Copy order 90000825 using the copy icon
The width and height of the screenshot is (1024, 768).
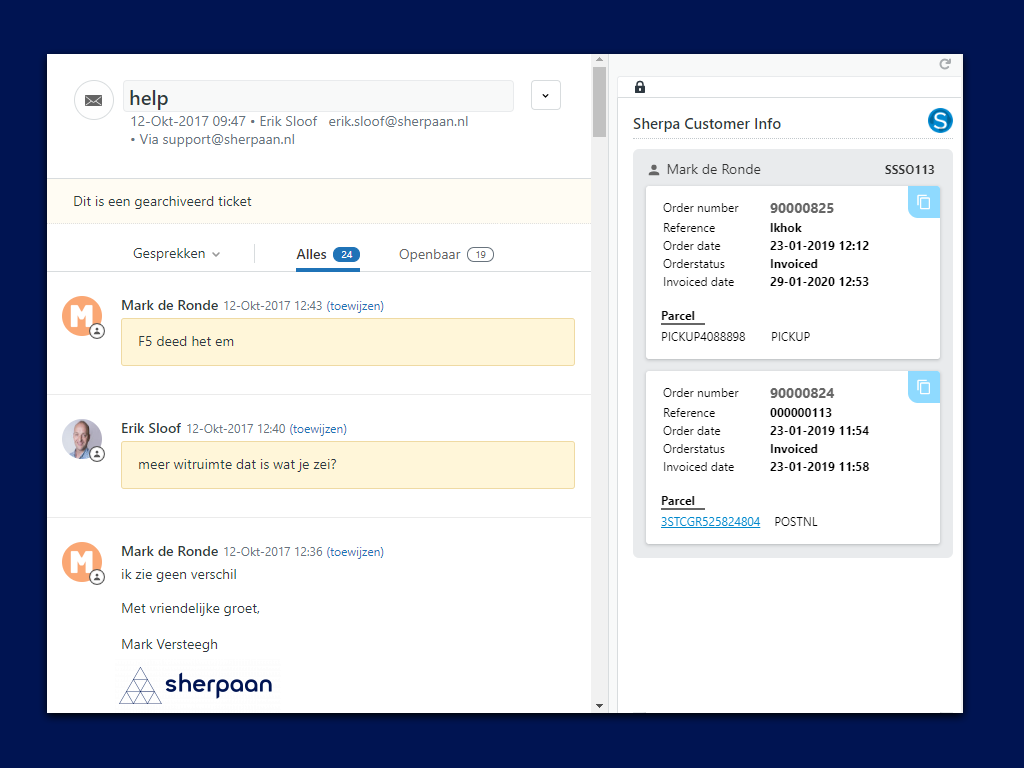tap(924, 202)
